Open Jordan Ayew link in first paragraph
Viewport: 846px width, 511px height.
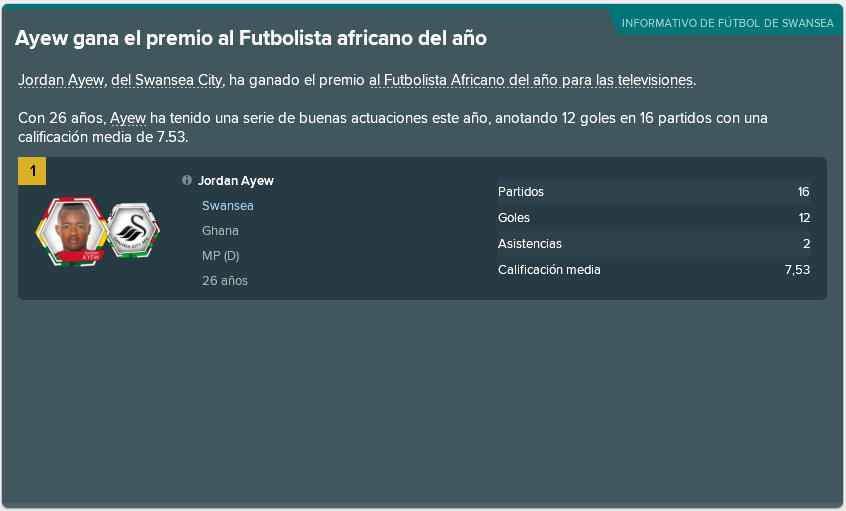point(61,80)
